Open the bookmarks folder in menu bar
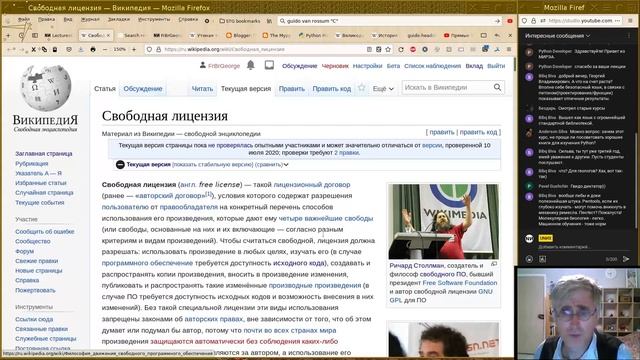This screenshot has height=360, width=640. (239, 21)
